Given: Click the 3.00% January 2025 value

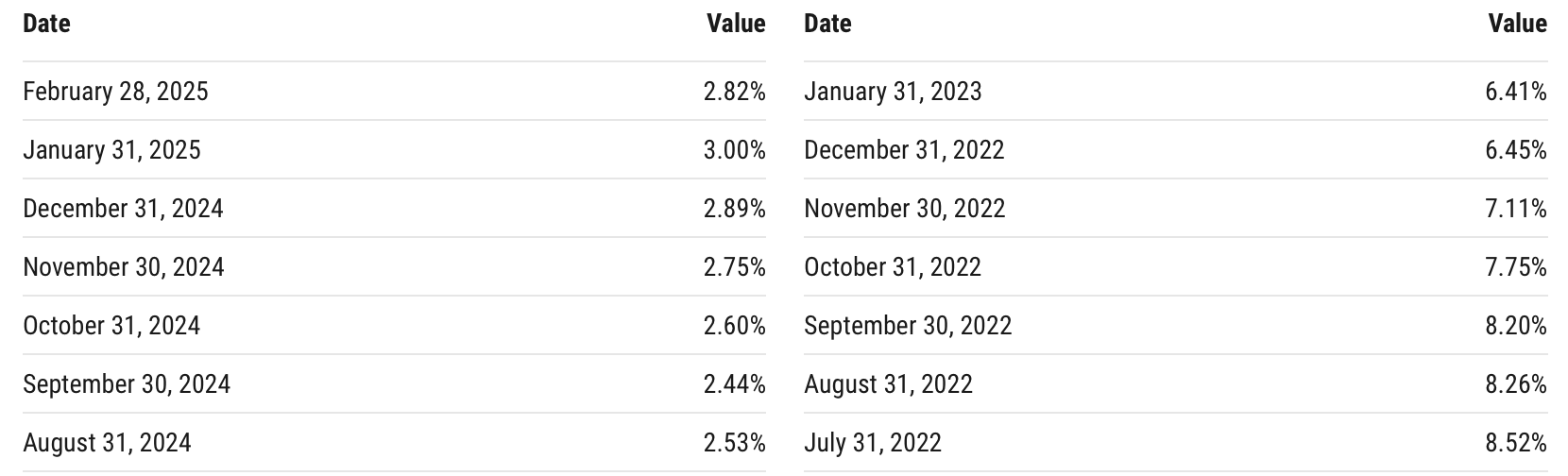Looking at the screenshot, I should point(735,150).
